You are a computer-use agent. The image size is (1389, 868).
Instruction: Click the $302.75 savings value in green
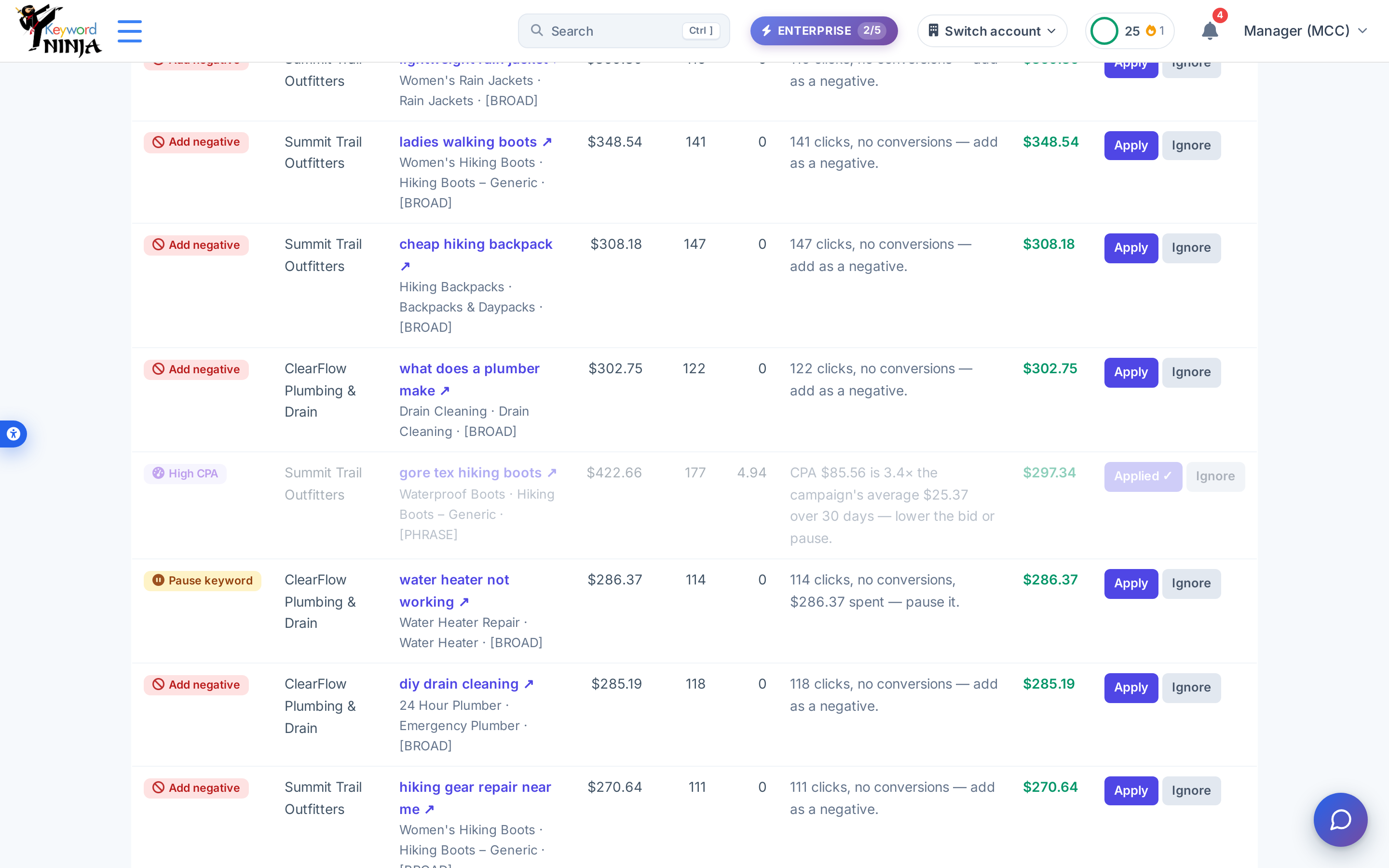(1050, 368)
